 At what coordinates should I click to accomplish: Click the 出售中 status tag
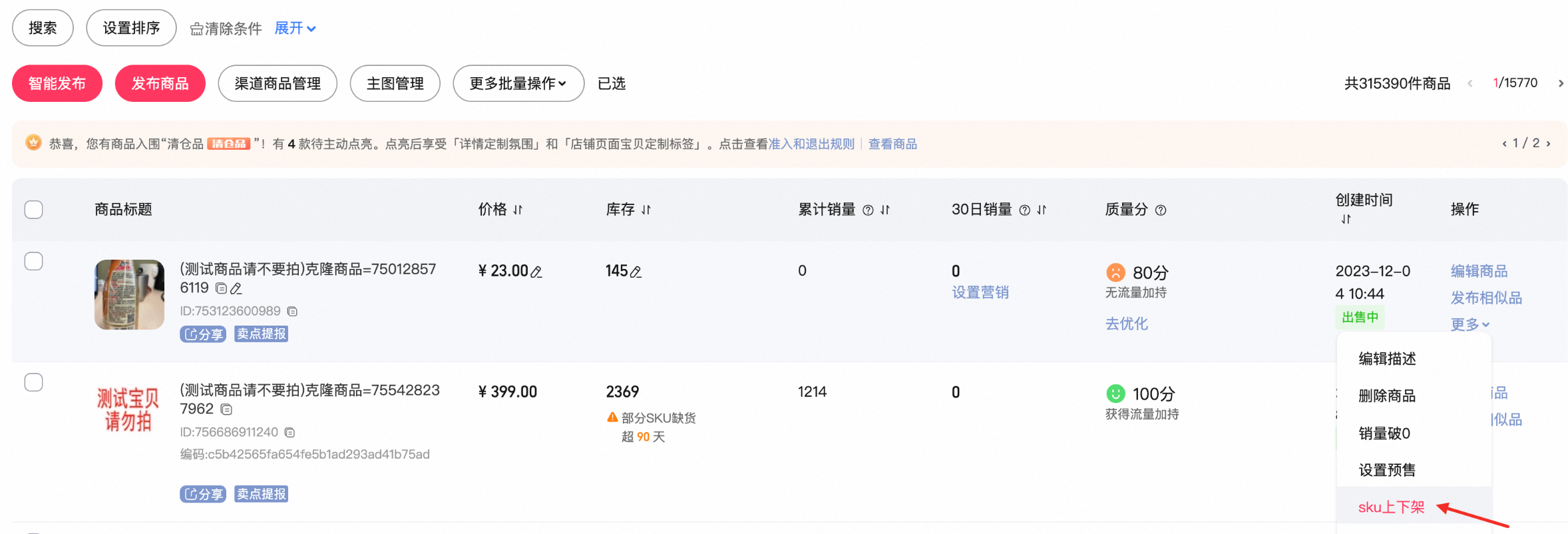1360,317
